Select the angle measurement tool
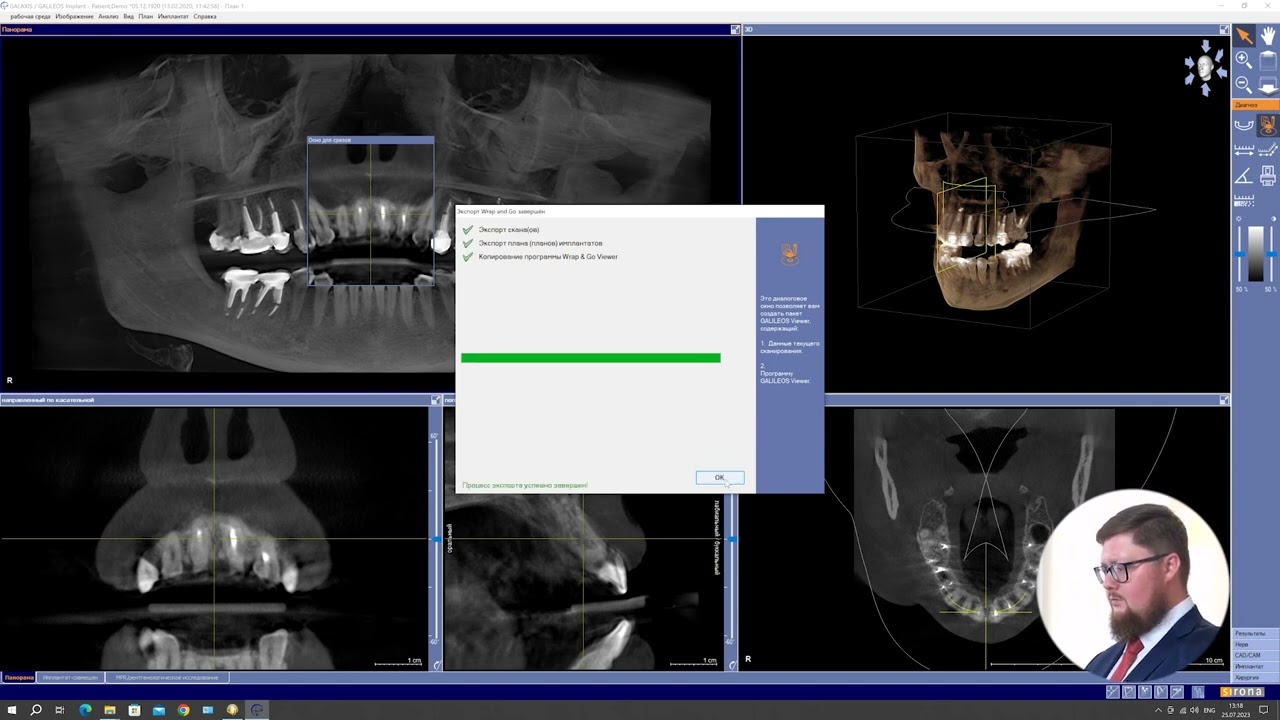The image size is (1280, 720). (1243, 176)
